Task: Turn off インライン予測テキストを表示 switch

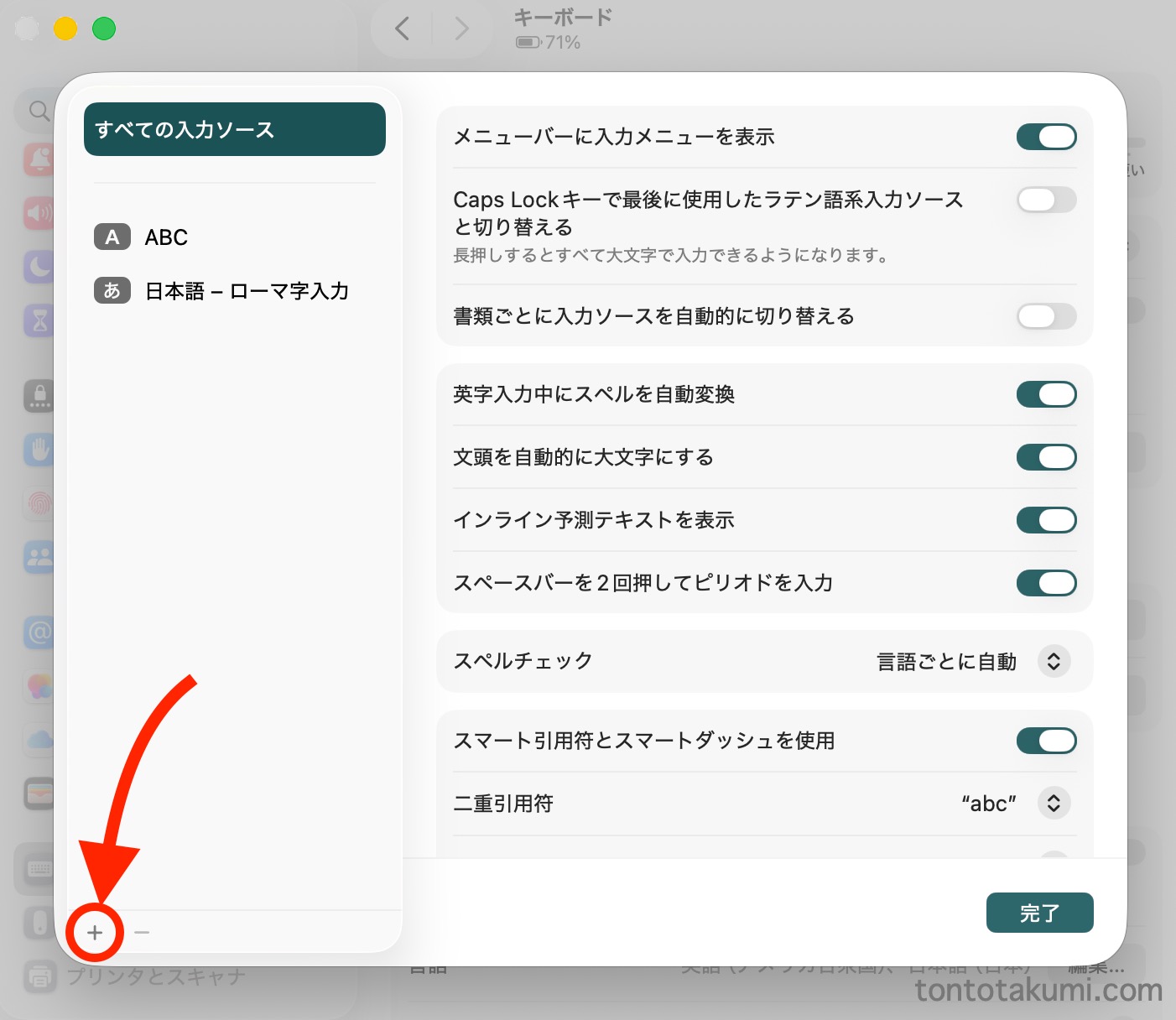Action: (1046, 520)
